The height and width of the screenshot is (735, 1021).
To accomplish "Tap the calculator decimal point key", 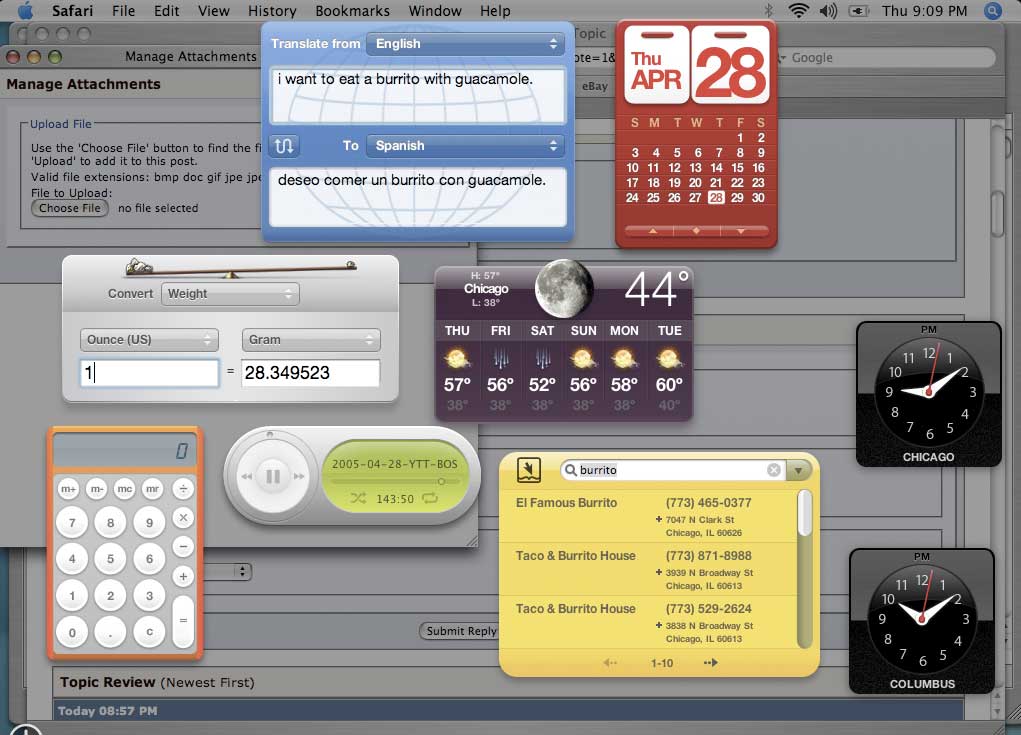I will (111, 631).
